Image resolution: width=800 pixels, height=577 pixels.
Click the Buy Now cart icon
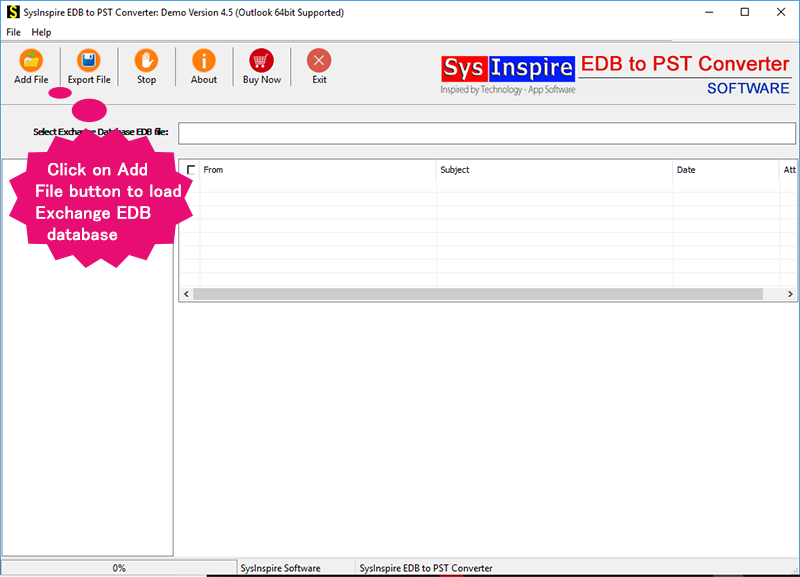click(261, 60)
